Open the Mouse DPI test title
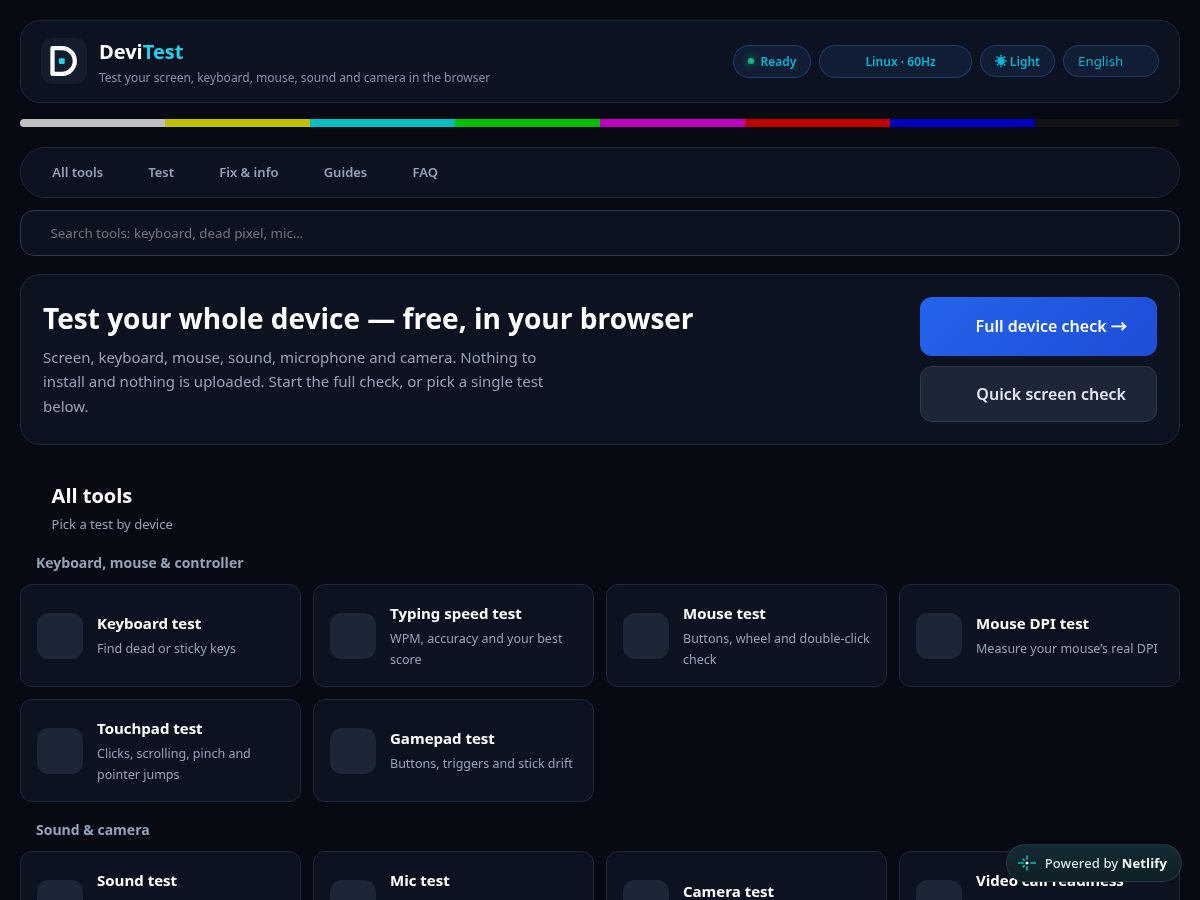 pos(1032,624)
